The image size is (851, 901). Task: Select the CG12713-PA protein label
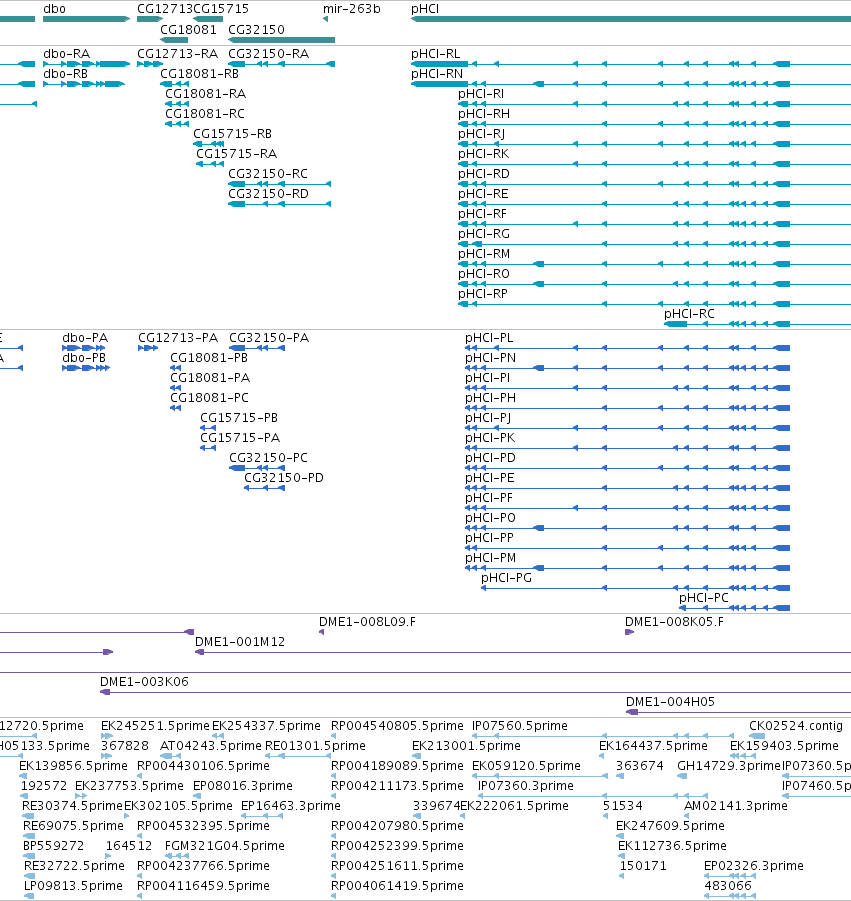[x=178, y=337]
